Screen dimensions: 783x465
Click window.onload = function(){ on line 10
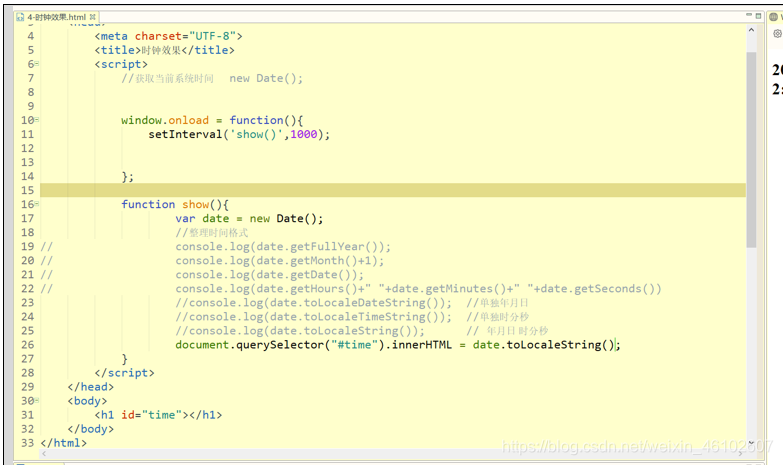click(x=212, y=120)
